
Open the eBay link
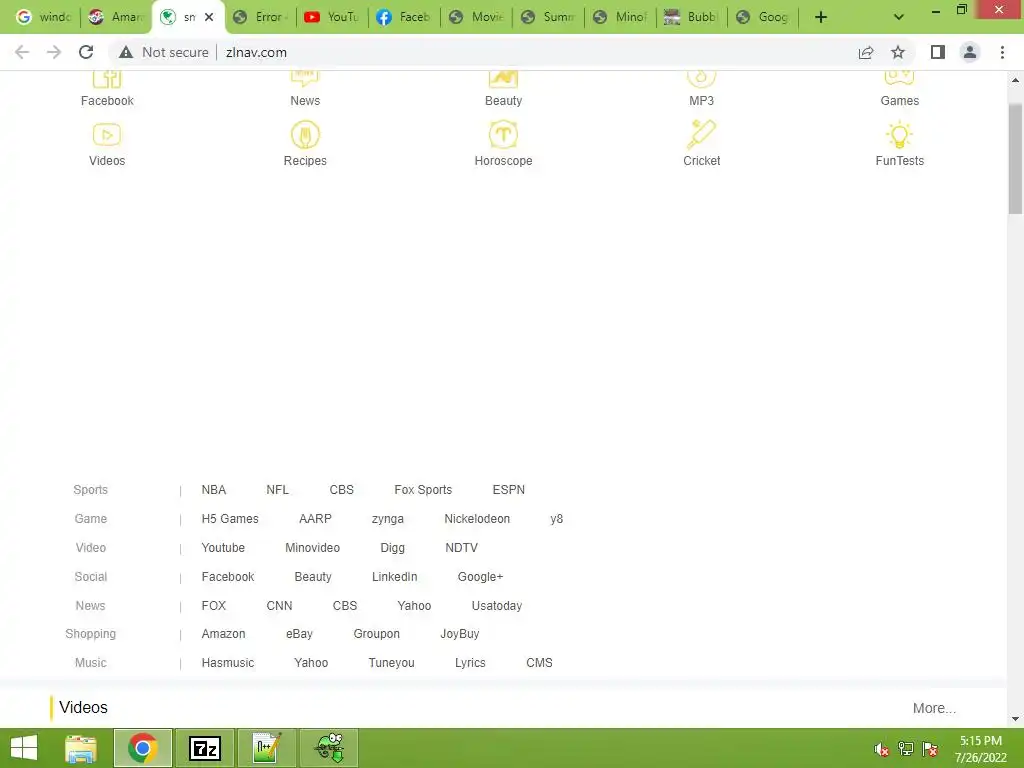click(299, 634)
